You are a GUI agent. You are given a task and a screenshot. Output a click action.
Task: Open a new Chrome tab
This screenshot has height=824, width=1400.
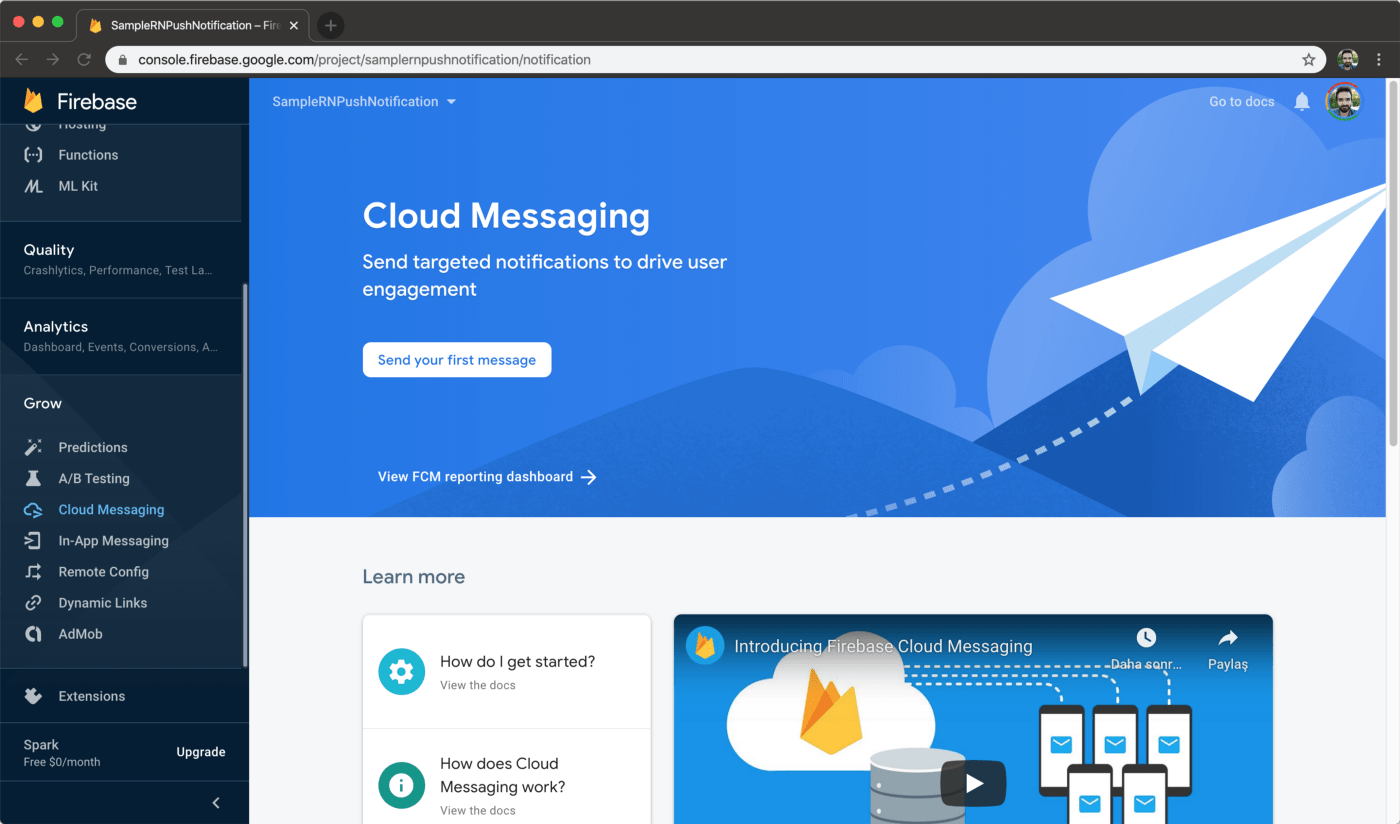330,25
